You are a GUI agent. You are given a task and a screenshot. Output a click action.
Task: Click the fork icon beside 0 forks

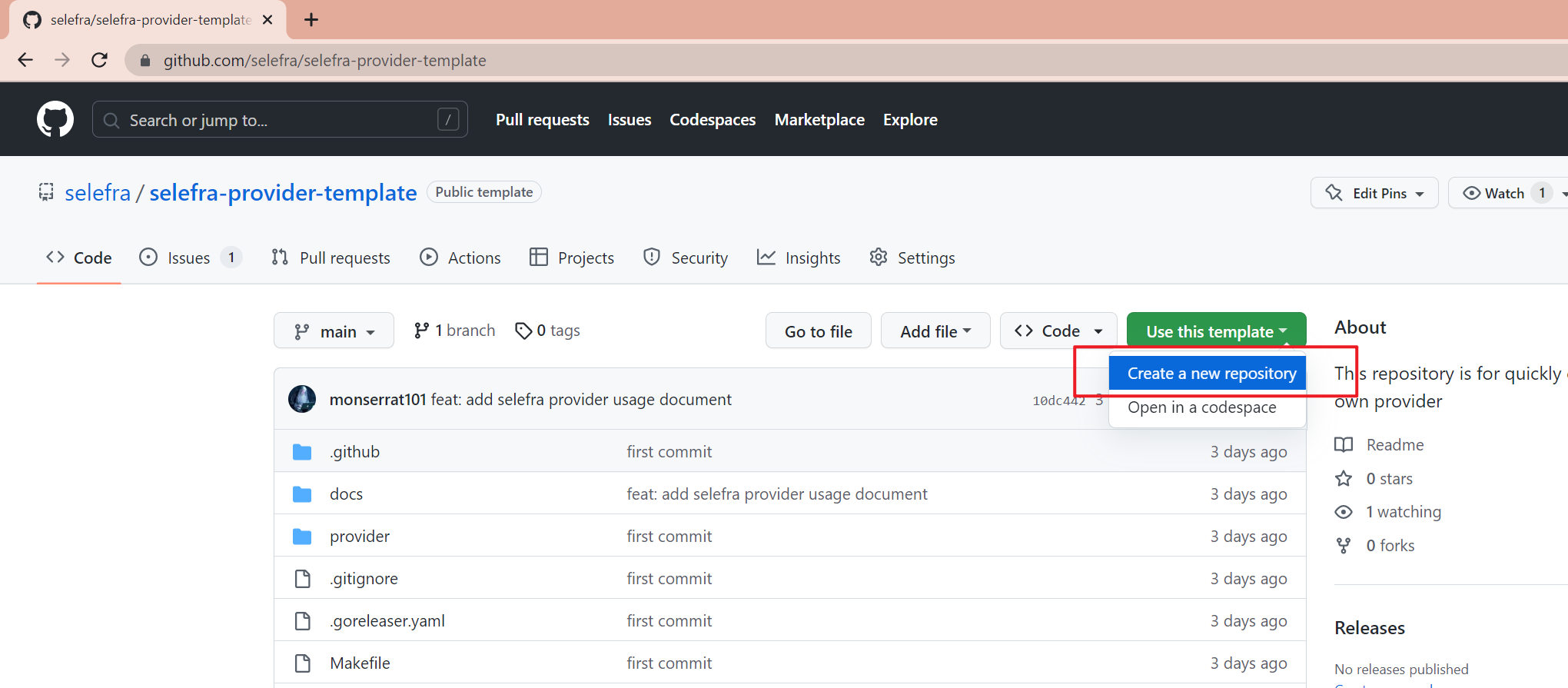click(x=1344, y=546)
